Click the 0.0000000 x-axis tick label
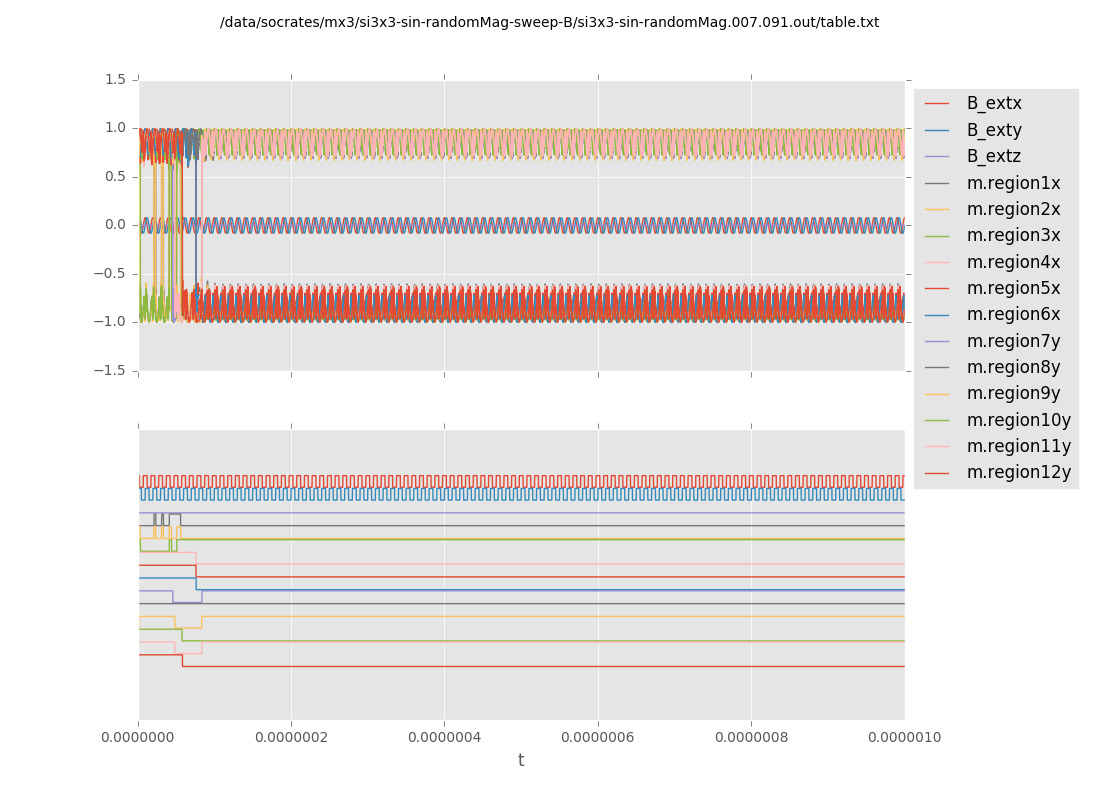Image resolution: width=1100 pixels, height=800 pixels. [139, 738]
